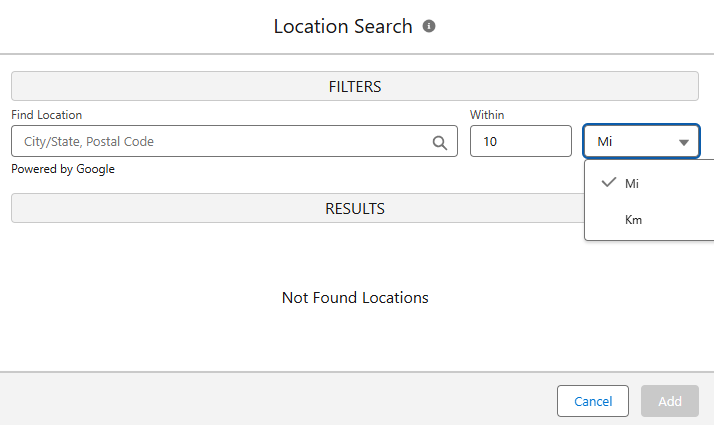Choose the Mi option in the list
Image resolution: width=714 pixels, height=425 pixels.
632,184
